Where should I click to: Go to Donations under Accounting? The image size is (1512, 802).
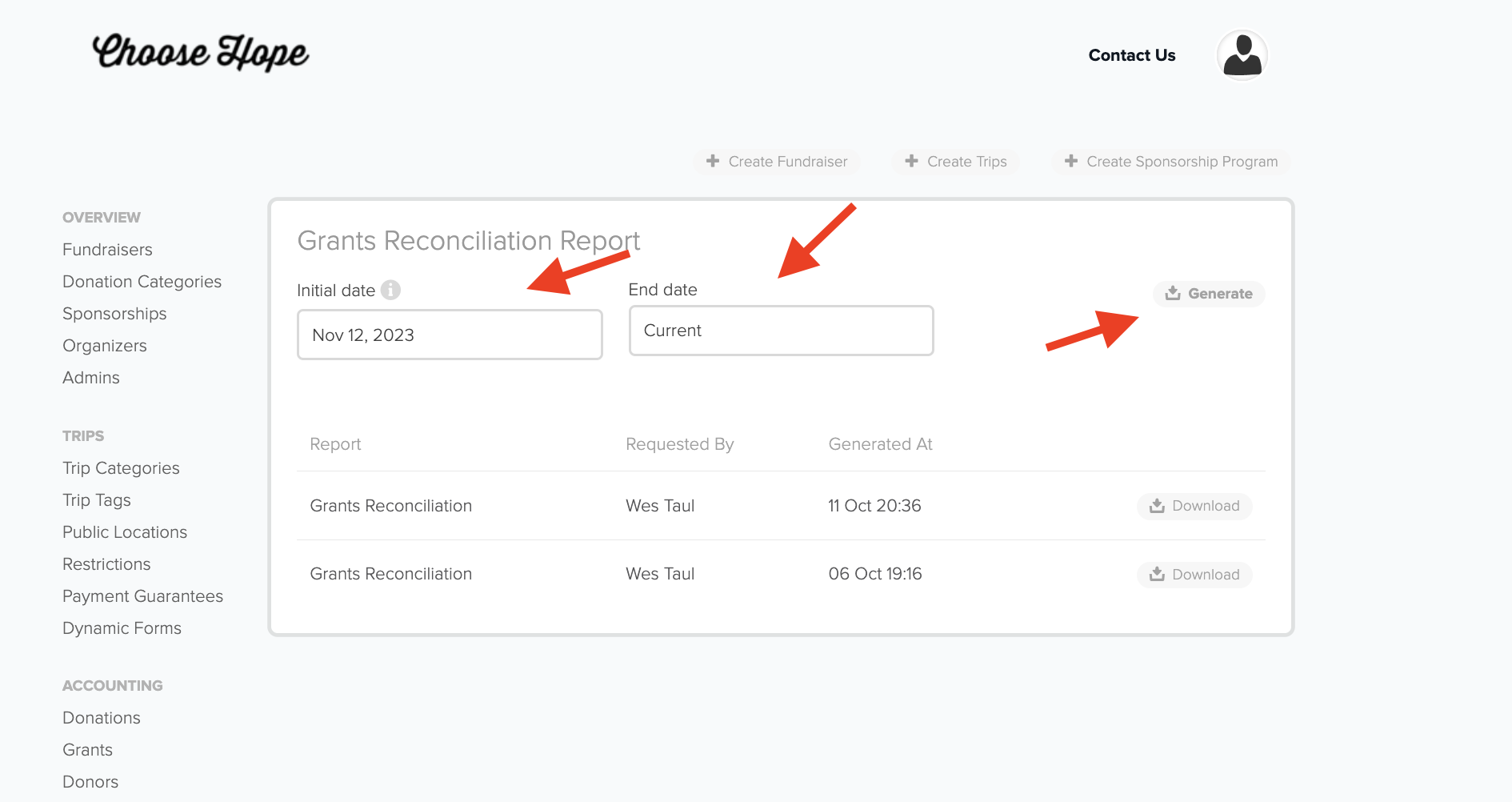tap(102, 718)
